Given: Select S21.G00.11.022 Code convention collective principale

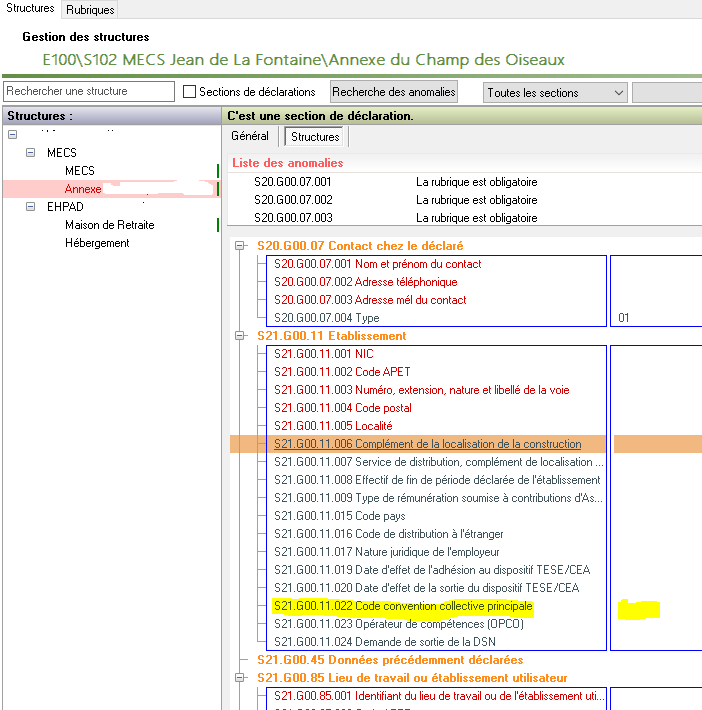Looking at the screenshot, I should tap(403, 607).
